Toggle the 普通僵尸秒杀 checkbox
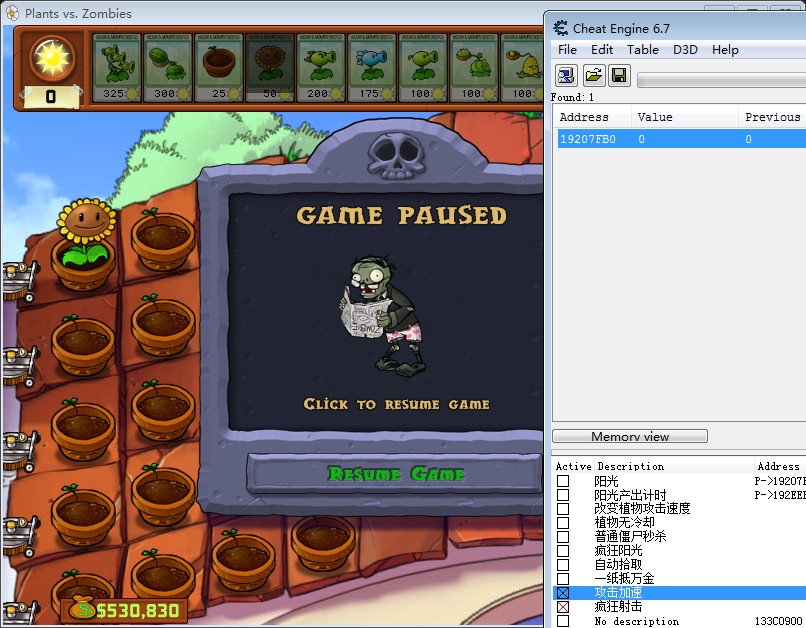The height and width of the screenshot is (628, 806). coord(563,537)
